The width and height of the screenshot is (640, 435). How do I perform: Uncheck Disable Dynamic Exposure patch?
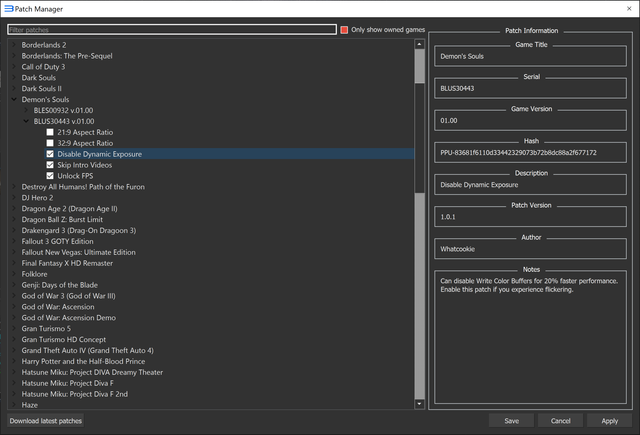(50, 154)
